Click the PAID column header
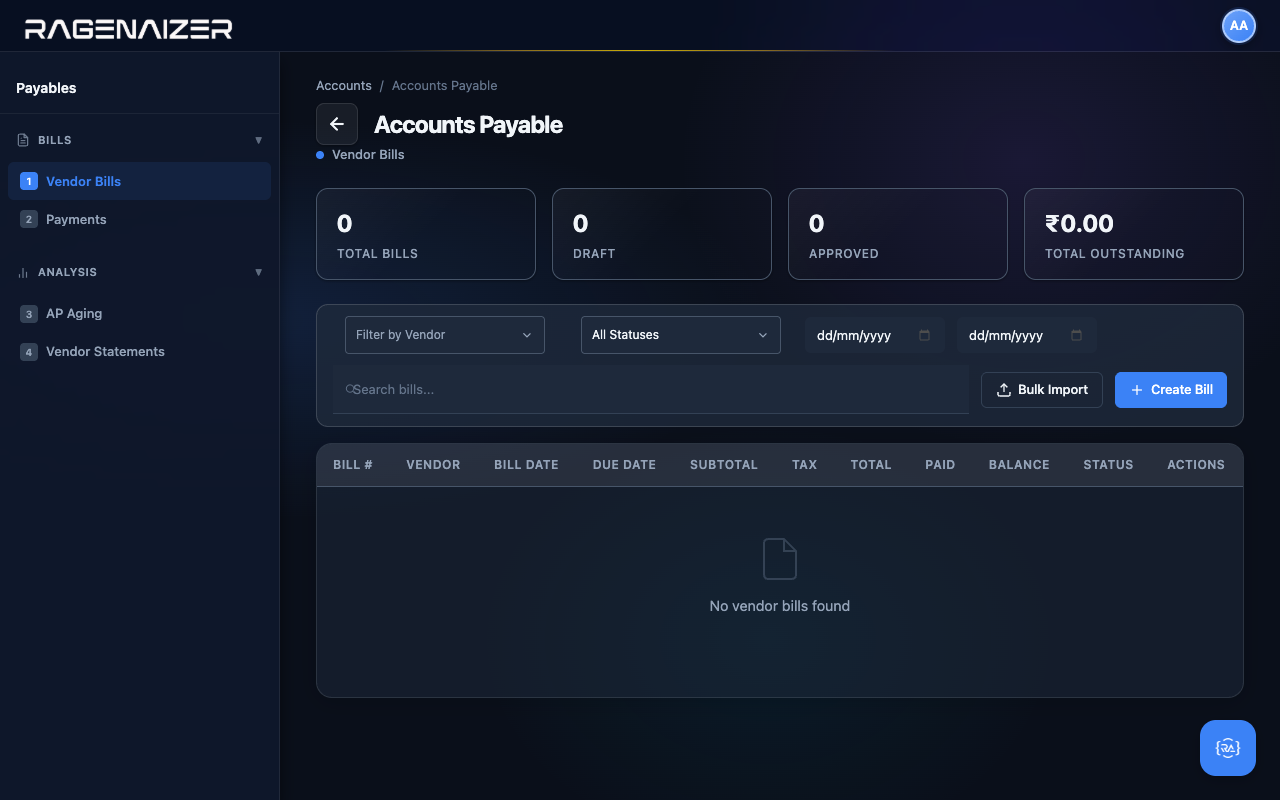1280x800 pixels. coord(940,465)
